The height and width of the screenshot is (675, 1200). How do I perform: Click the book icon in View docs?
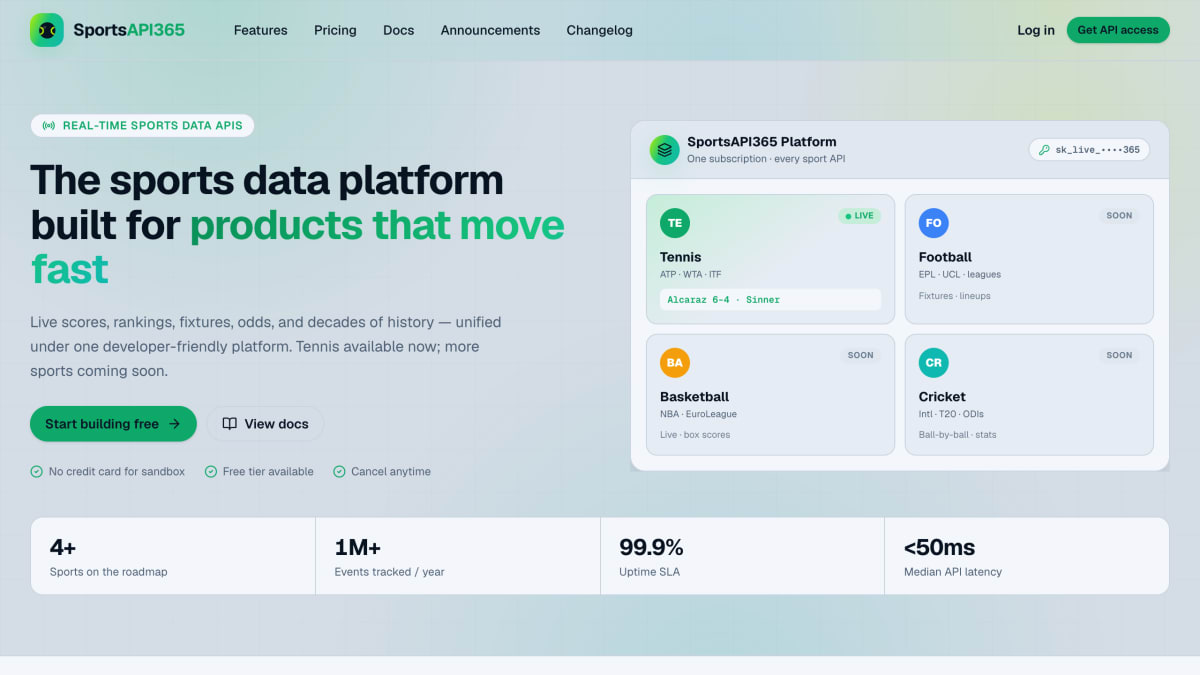click(230, 424)
